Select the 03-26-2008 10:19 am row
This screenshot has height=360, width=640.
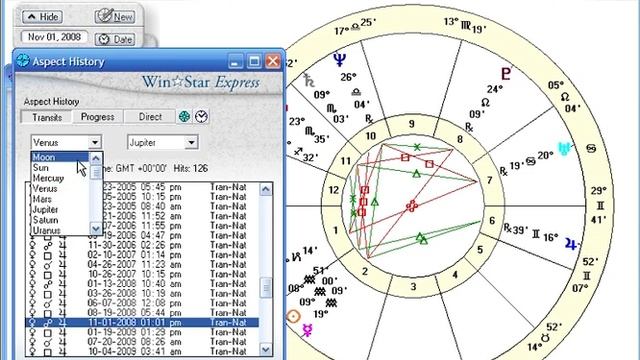[142, 293]
